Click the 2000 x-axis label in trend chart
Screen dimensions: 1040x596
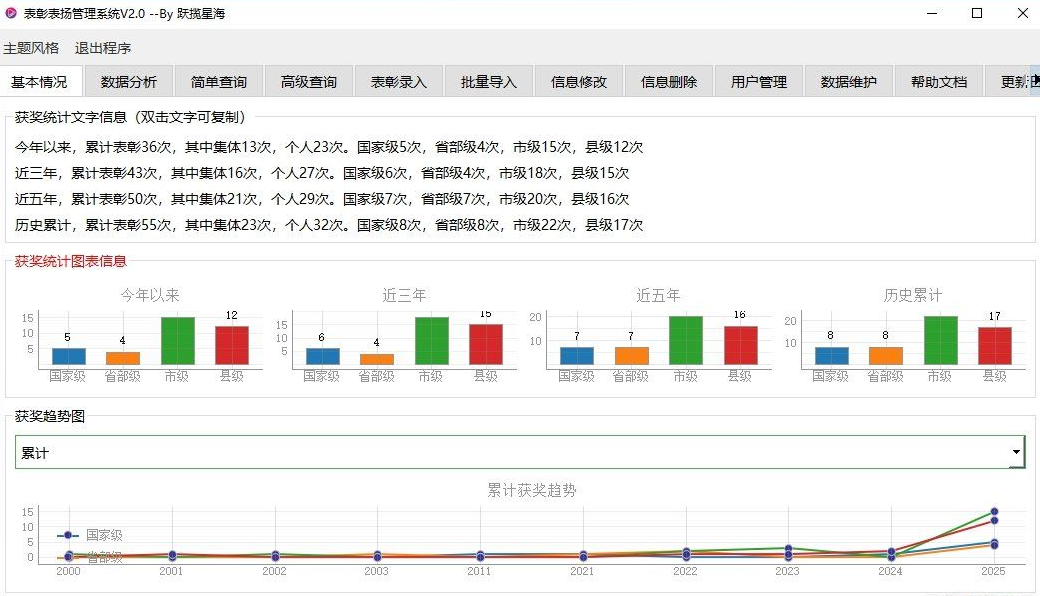68,571
